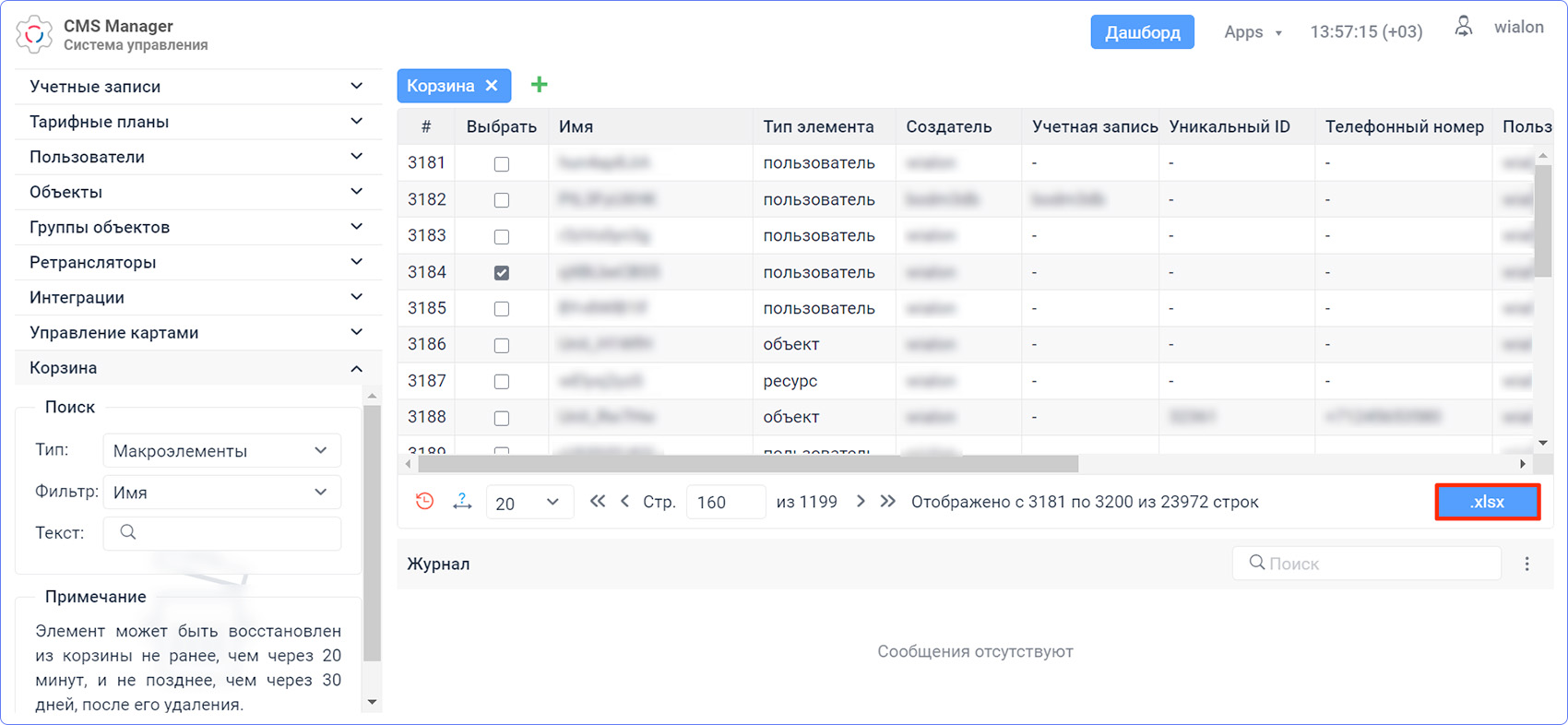The width and height of the screenshot is (1568, 725).
Task: Go to the first page of results
Action: click(598, 502)
